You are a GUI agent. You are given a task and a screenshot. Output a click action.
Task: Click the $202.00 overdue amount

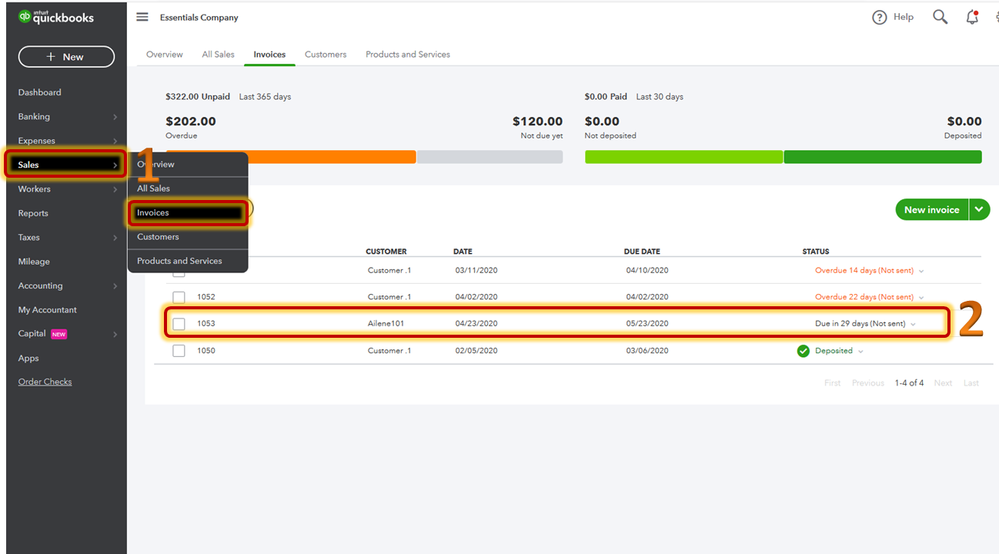(x=190, y=121)
